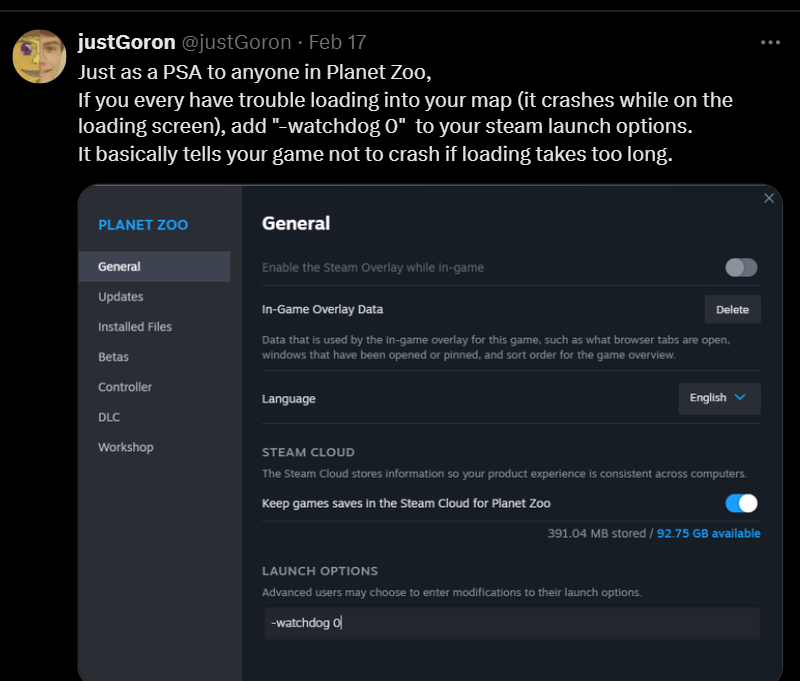Enable the Steam Overlay while in-game toggle
This screenshot has height=681, width=800.
(741, 267)
